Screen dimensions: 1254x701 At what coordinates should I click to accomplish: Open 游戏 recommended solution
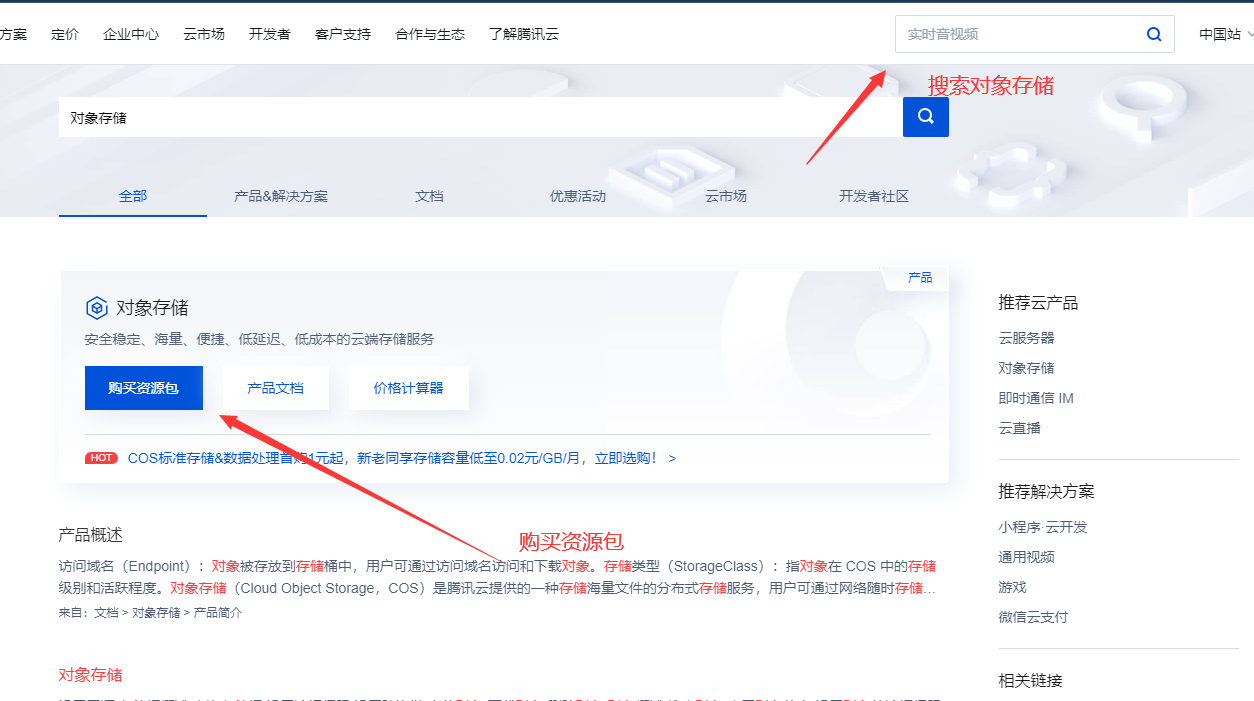click(1012, 587)
